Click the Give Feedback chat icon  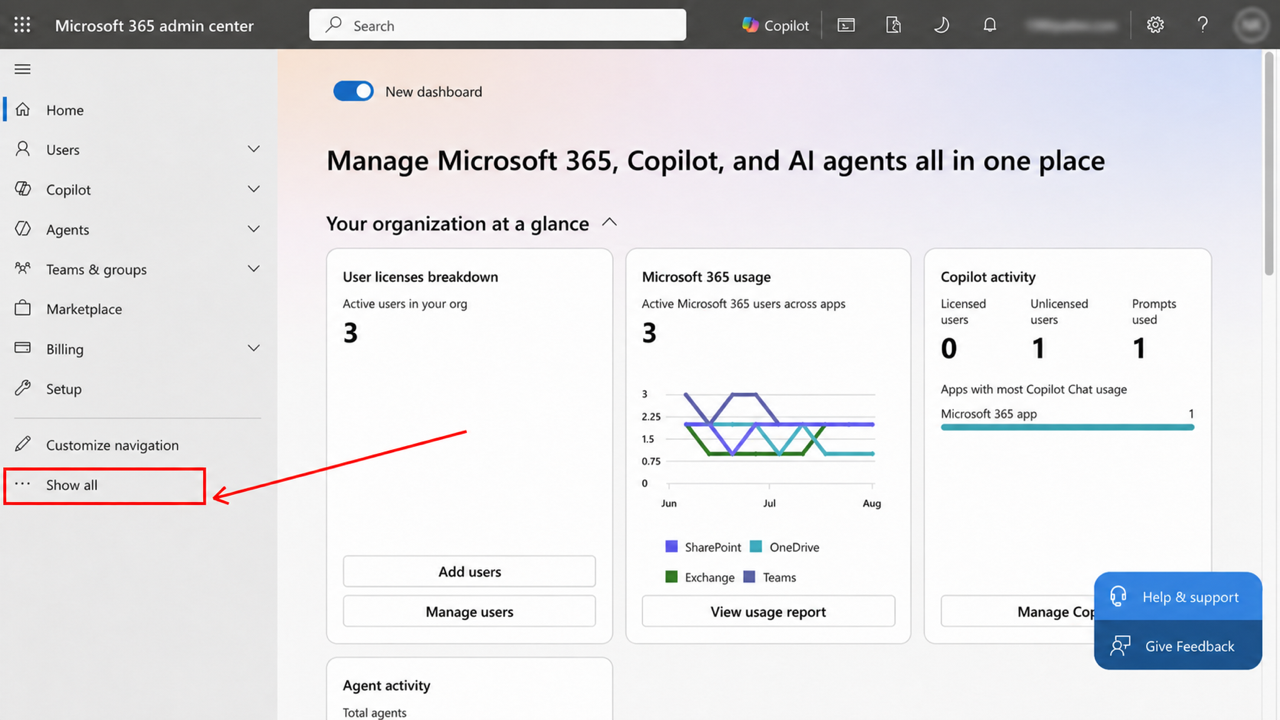click(1120, 646)
